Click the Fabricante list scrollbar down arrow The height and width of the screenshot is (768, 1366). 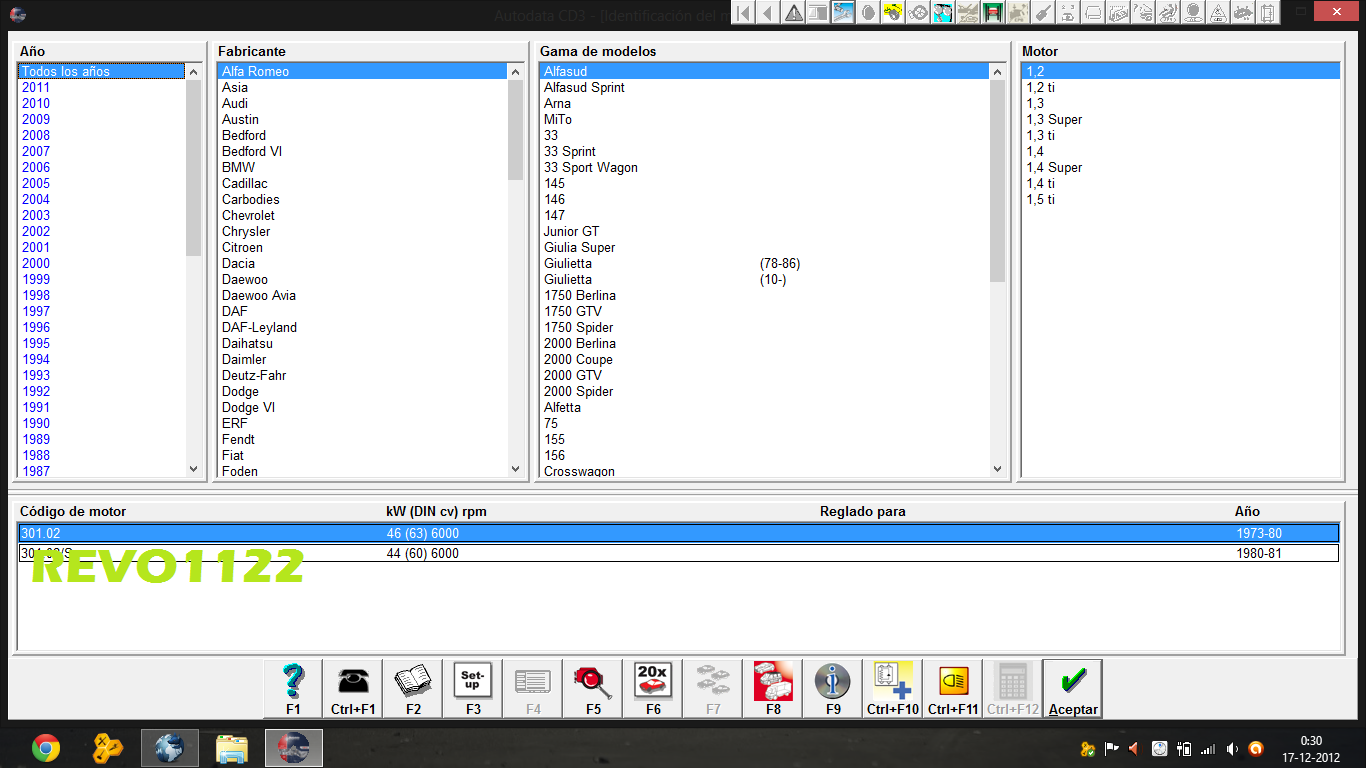[x=516, y=468]
